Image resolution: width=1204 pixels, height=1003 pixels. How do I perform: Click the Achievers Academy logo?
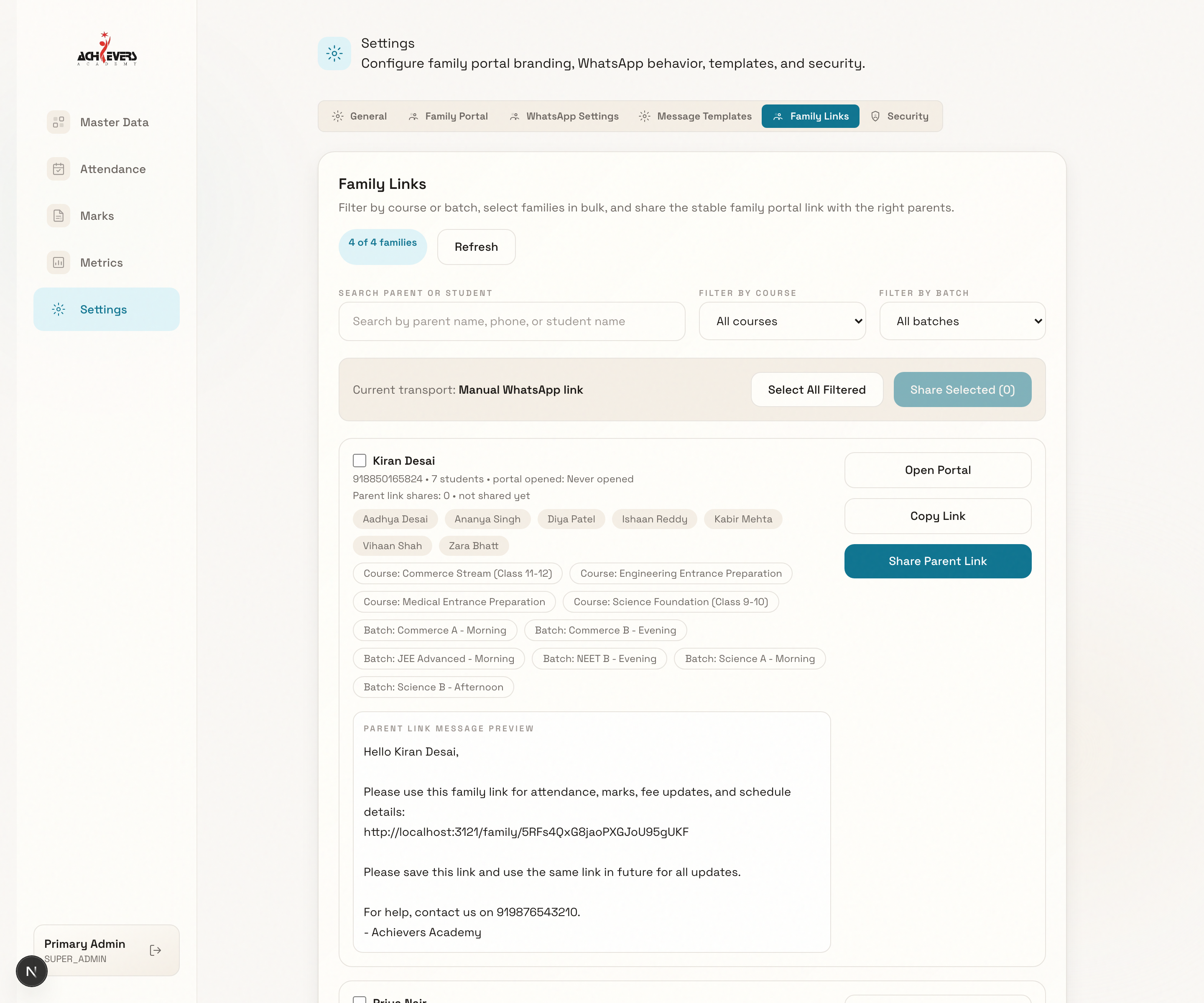coord(107,50)
